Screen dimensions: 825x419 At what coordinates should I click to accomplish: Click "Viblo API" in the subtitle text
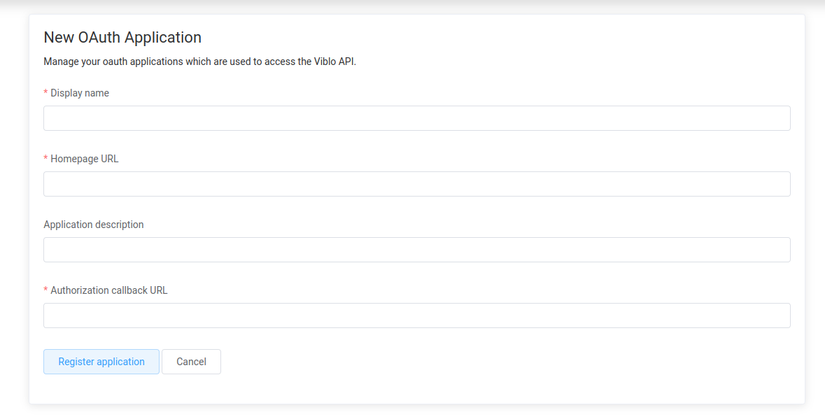click(335, 62)
